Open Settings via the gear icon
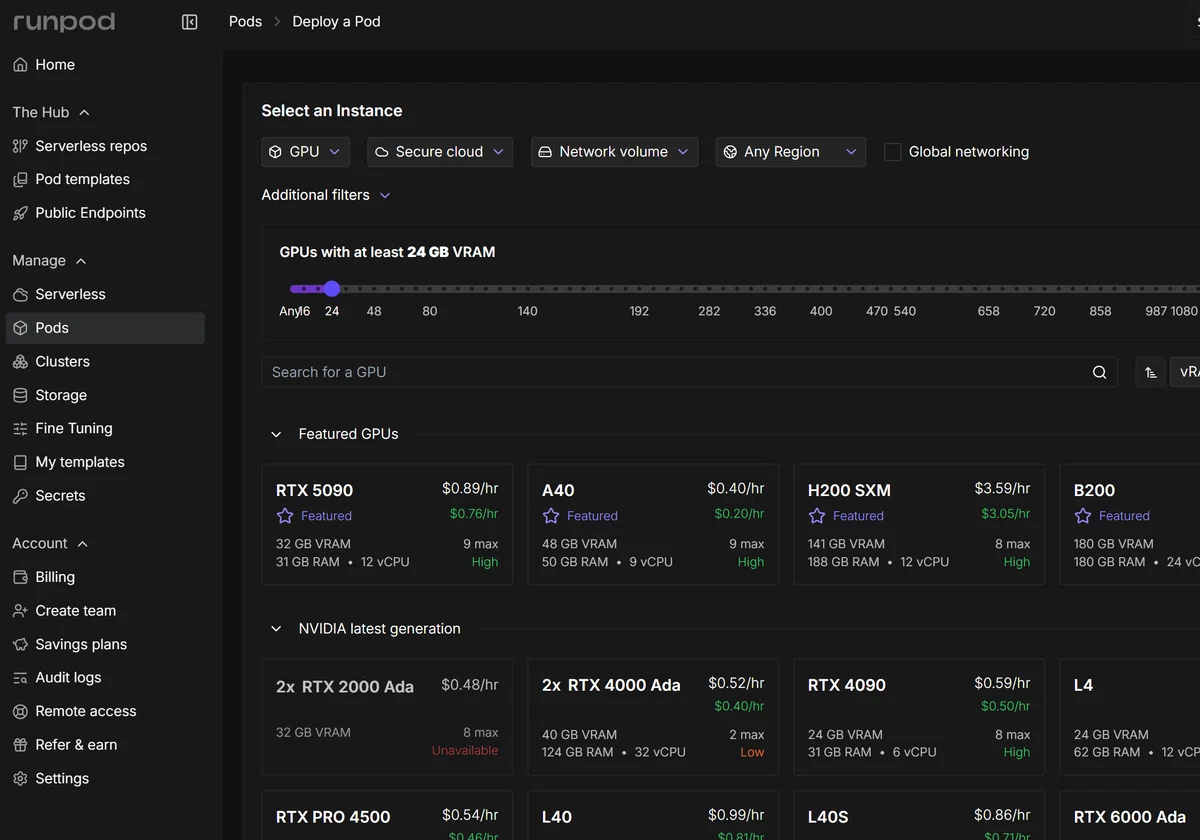Viewport: 1200px width, 840px height. pos(20,778)
